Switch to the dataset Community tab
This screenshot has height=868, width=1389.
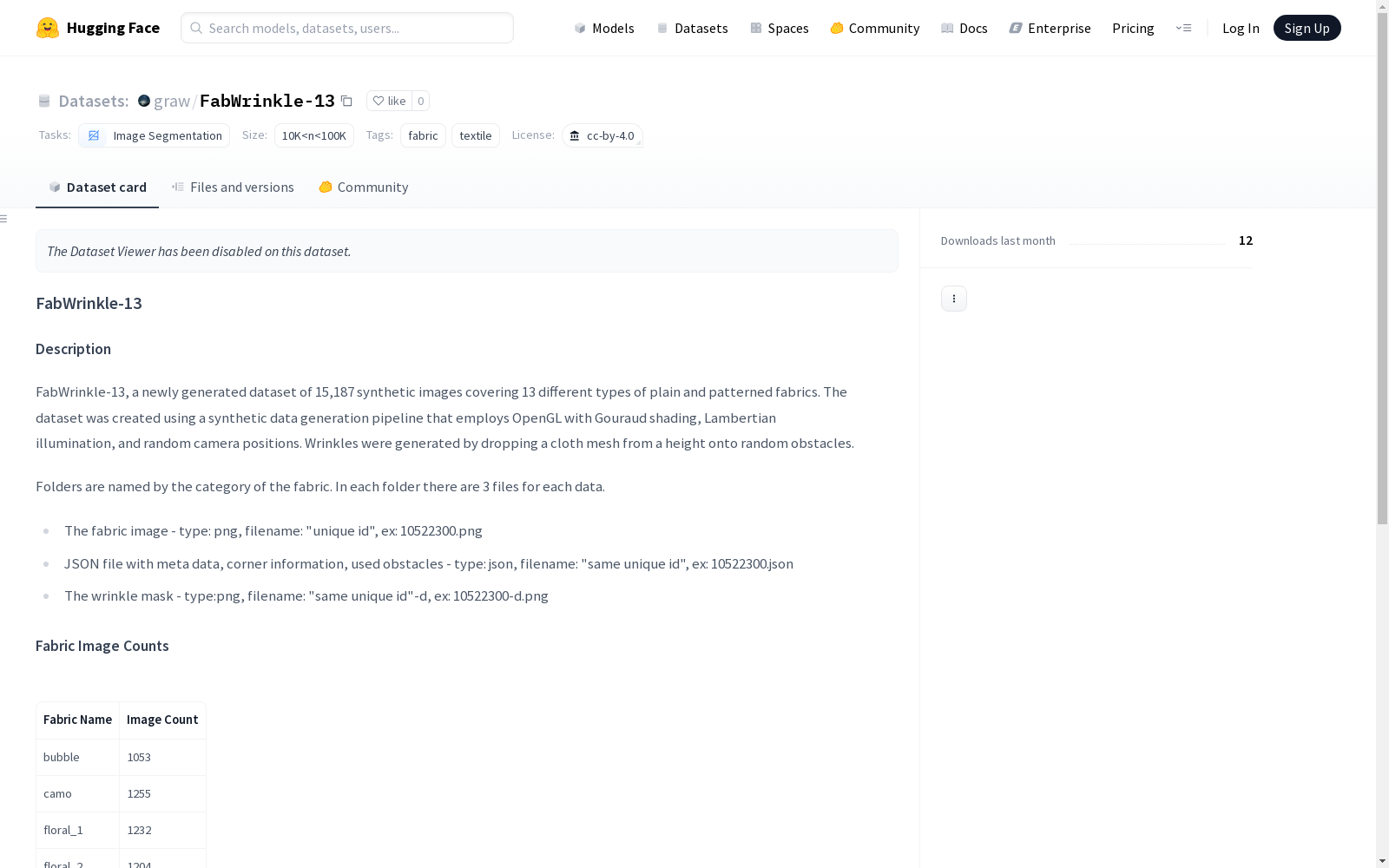coord(364,187)
